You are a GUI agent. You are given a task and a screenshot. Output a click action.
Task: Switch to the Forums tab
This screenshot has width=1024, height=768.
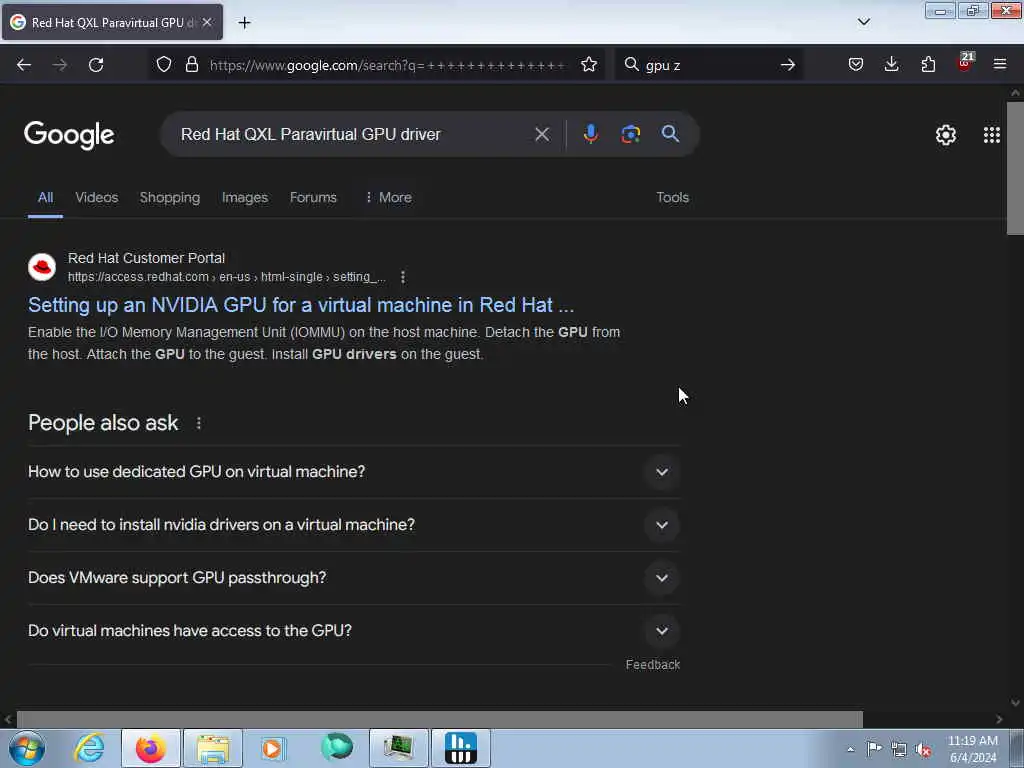313,197
